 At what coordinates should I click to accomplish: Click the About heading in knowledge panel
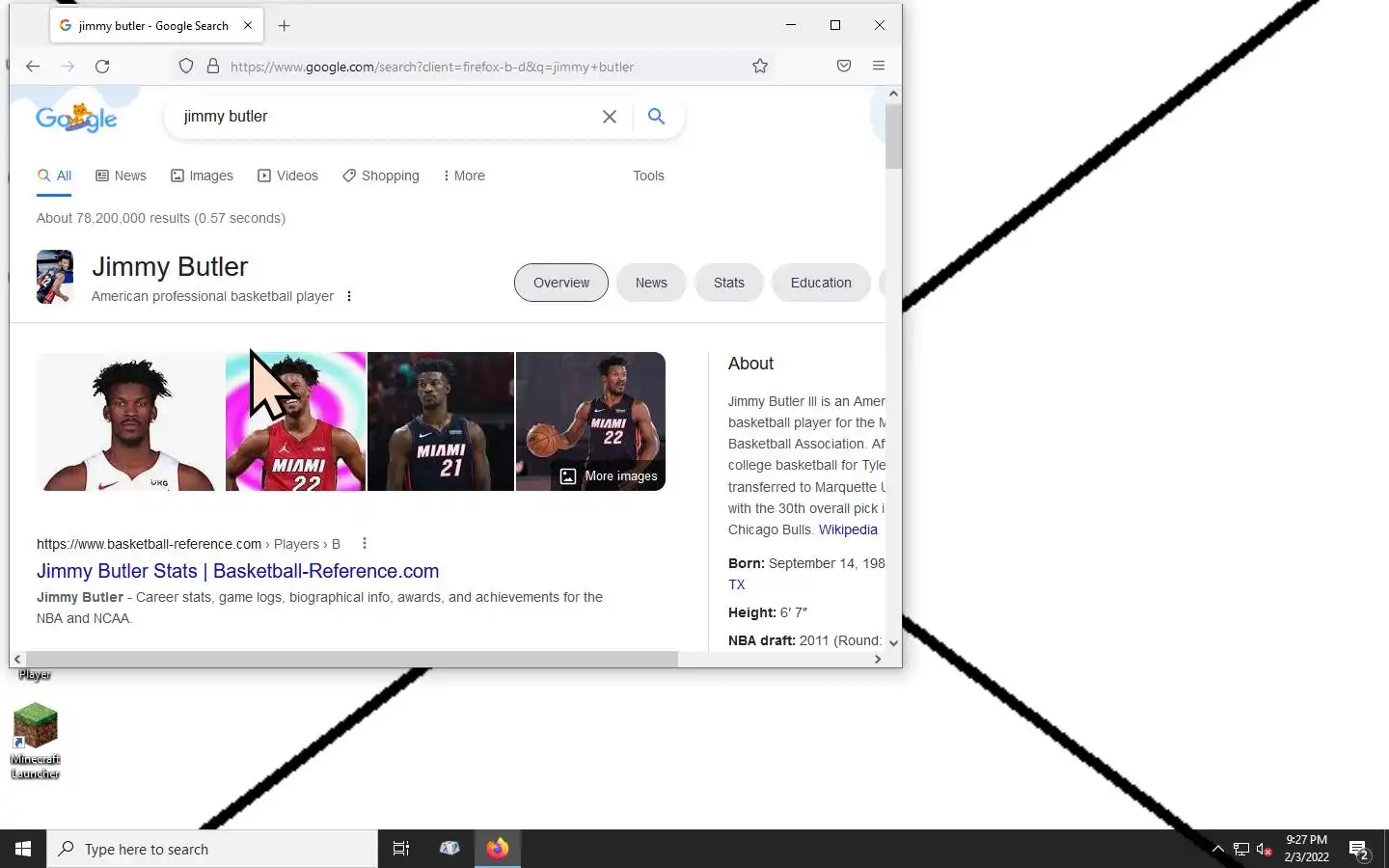(750, 364)
